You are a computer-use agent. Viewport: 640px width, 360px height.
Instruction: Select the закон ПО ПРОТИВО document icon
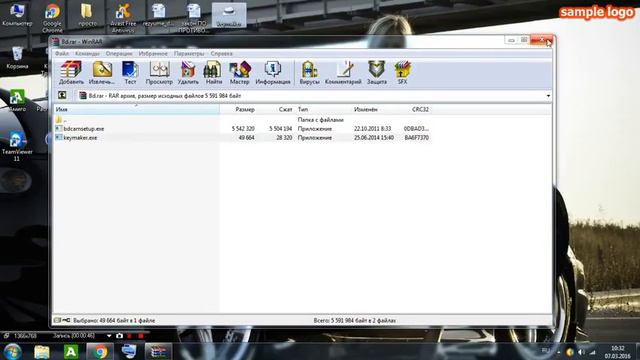193,18
